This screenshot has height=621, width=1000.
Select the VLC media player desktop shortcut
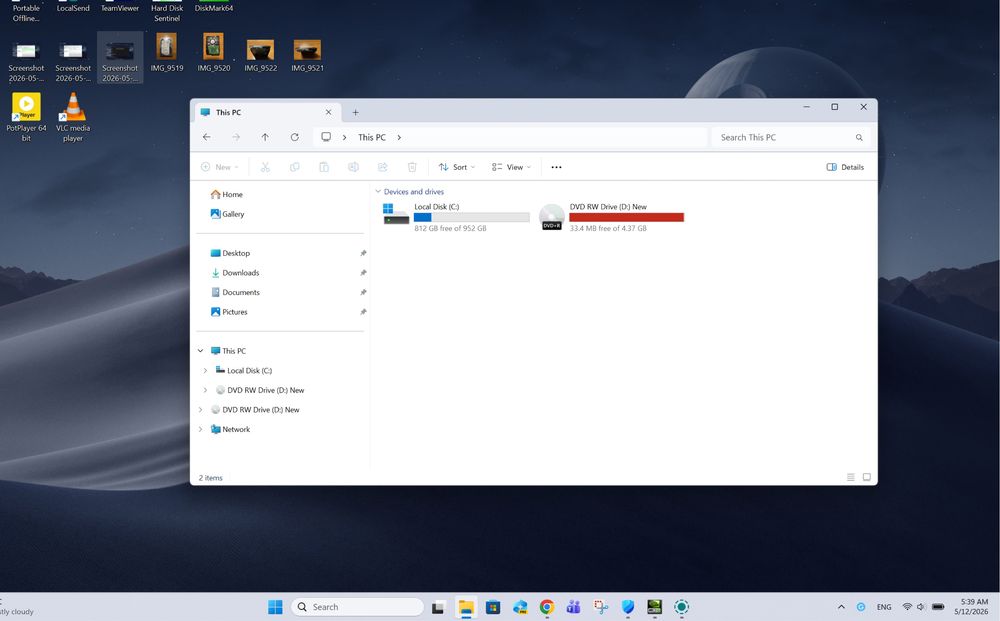(73, 117)
